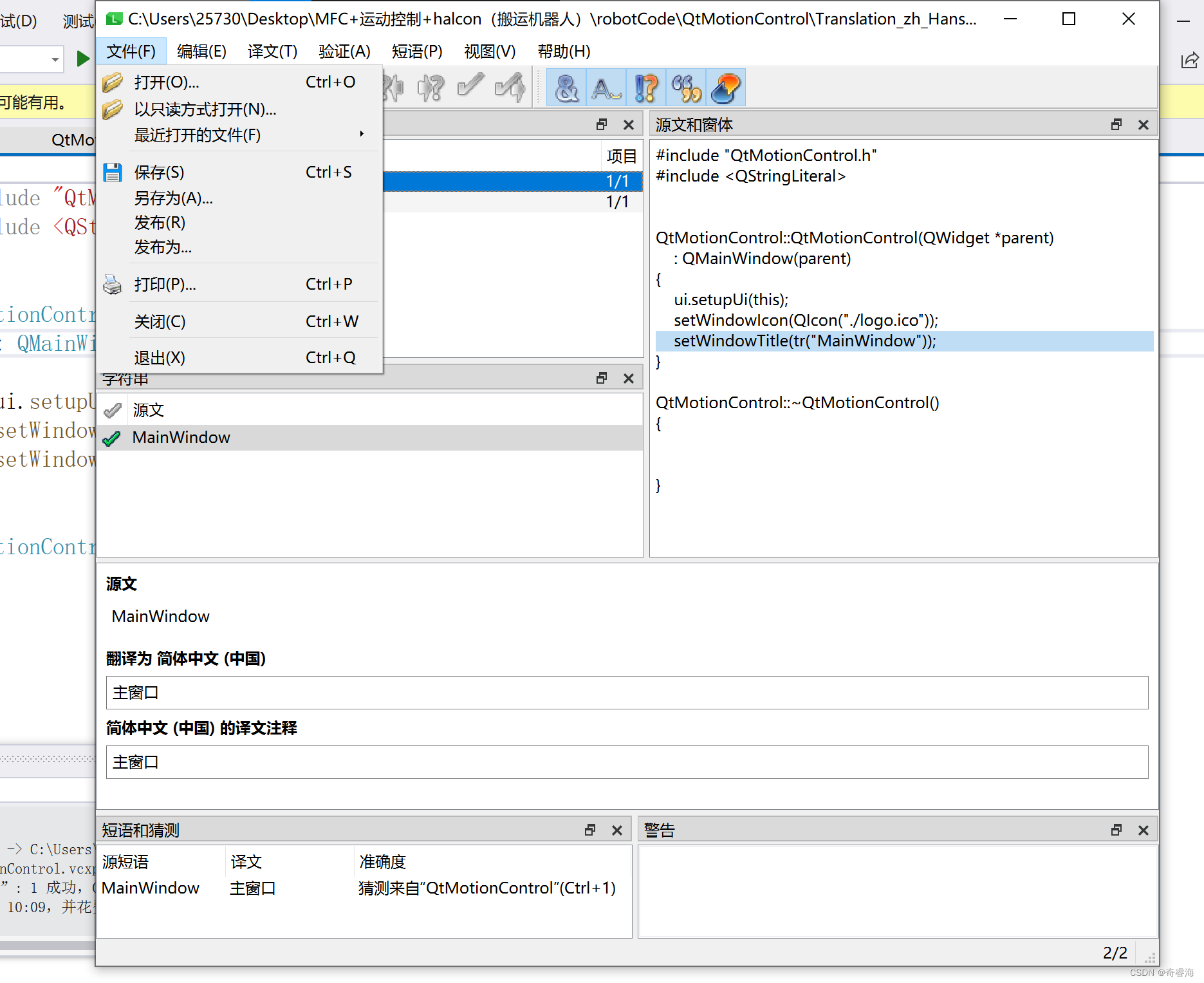Close the context list panel above 项目
The height and width of the screenshot is (983, 1204).
[629, 124]
